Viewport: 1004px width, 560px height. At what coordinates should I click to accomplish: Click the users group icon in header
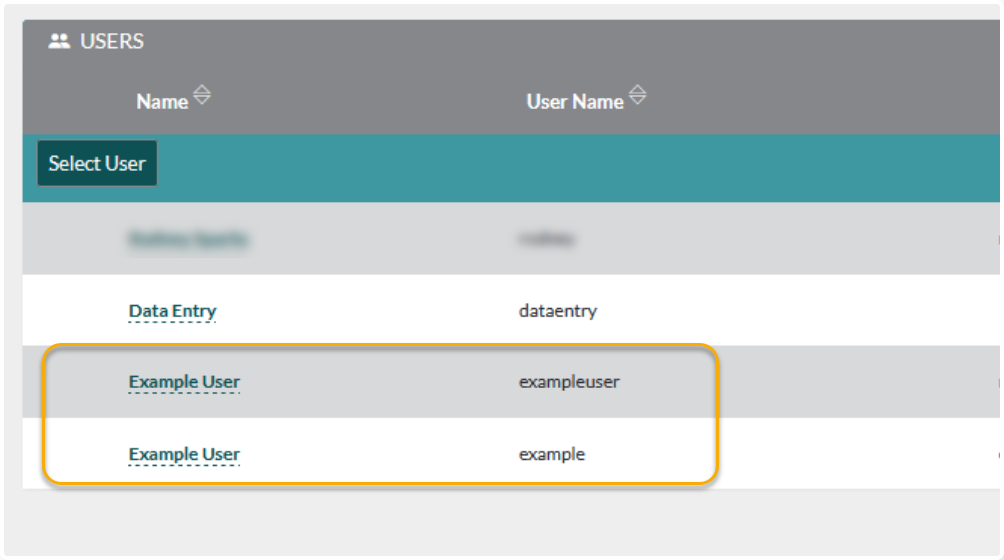59,42
